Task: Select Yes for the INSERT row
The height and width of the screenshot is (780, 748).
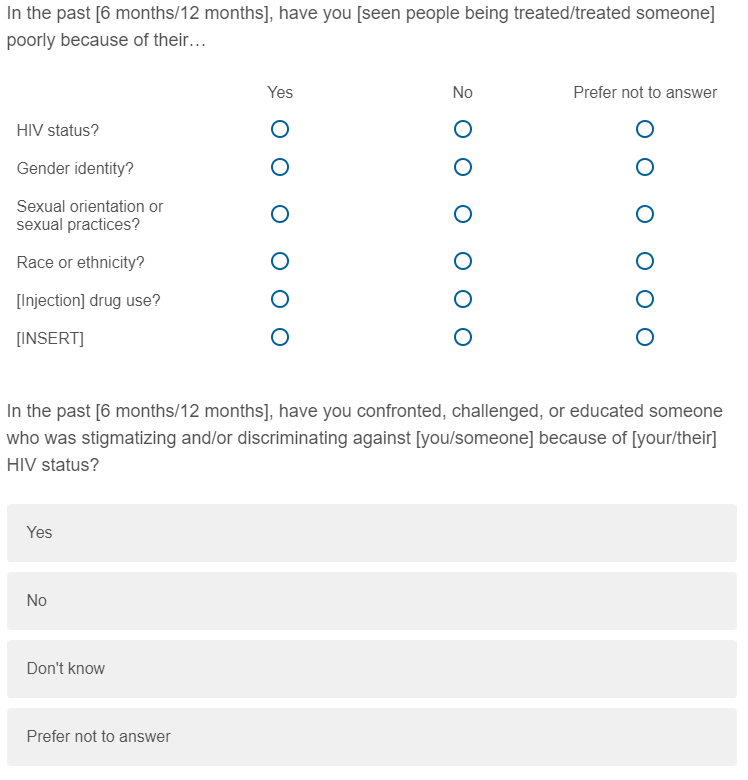Action: [x=280, y=337]
